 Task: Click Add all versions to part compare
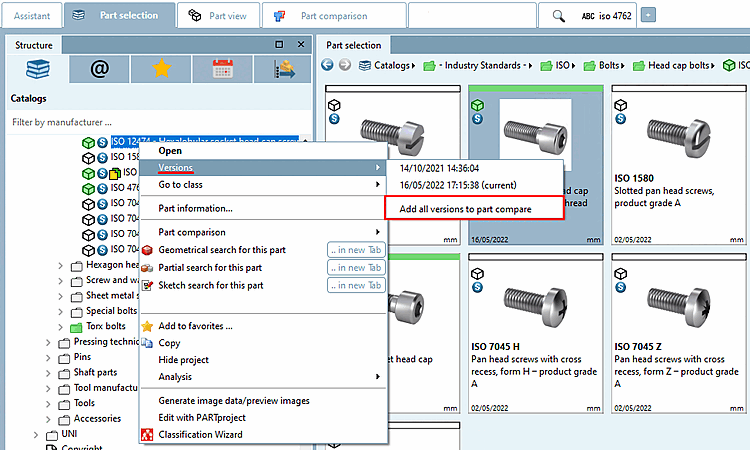[465, 209]
